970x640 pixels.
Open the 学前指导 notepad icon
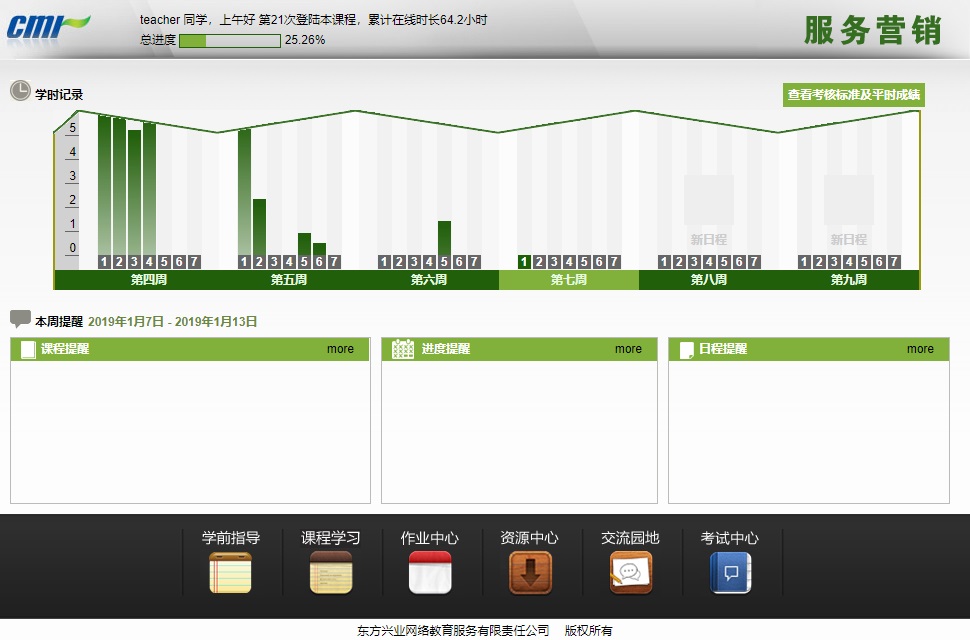[230, 573]
